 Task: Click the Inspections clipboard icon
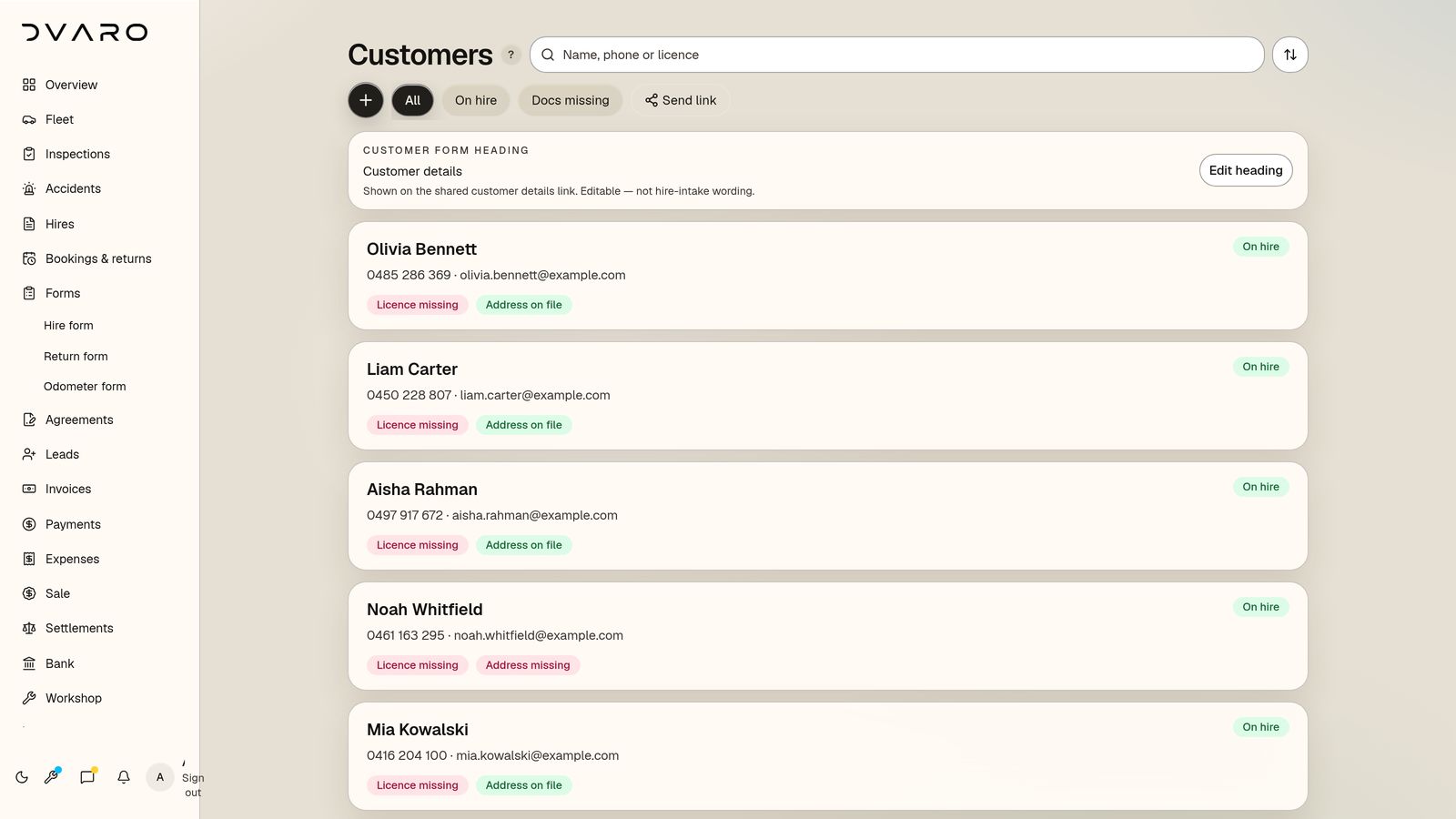[29, 154]
